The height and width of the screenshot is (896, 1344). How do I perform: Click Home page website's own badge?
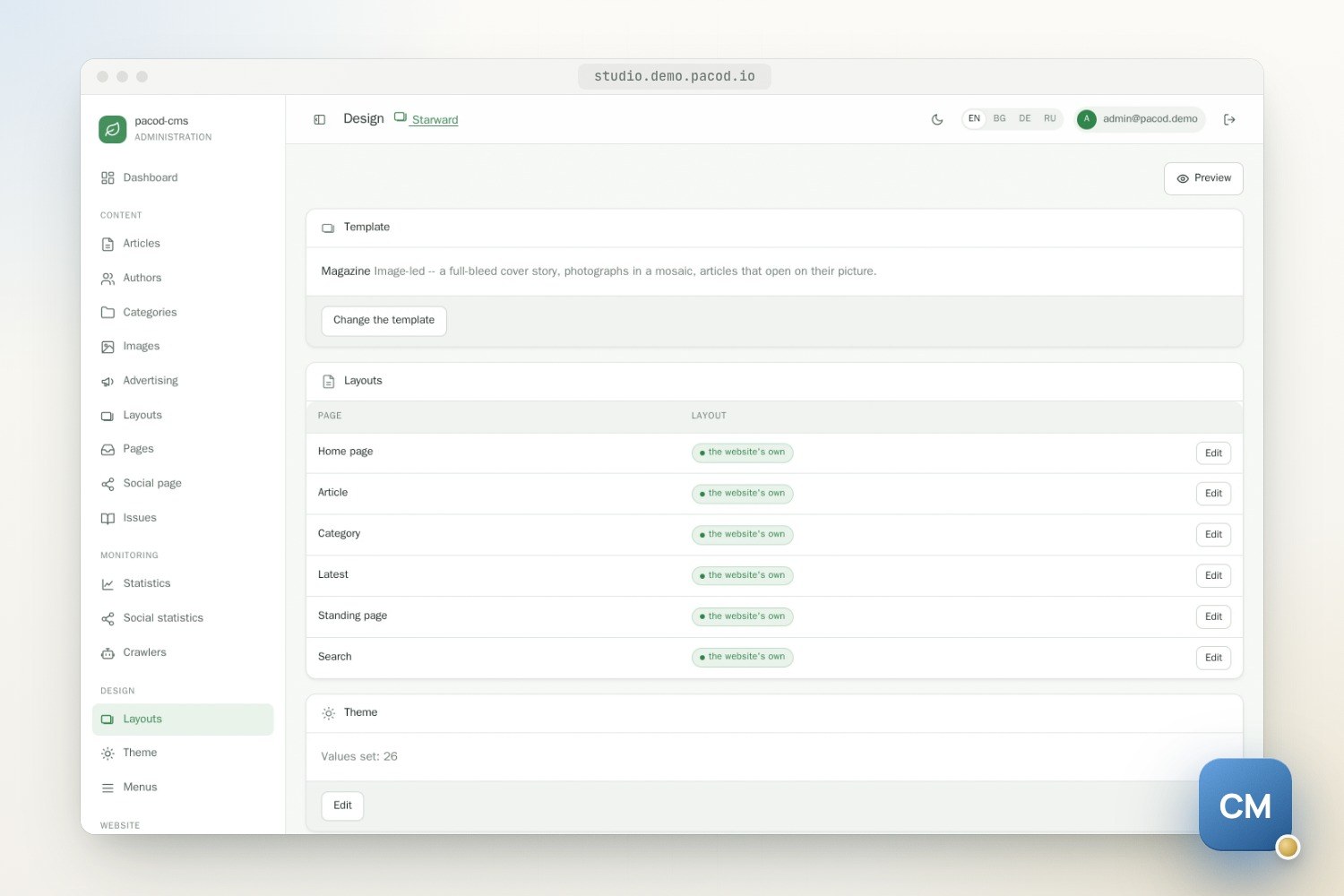pyautogui.click(x=742, y=452)
